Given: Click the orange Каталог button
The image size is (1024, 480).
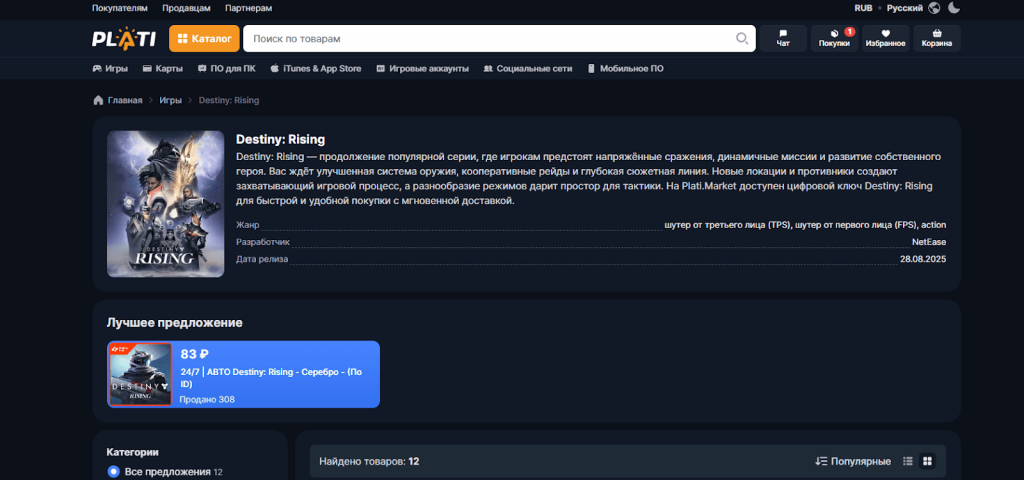Looking at the screenshot, I should pyautogui.click(x=204, y=39).
